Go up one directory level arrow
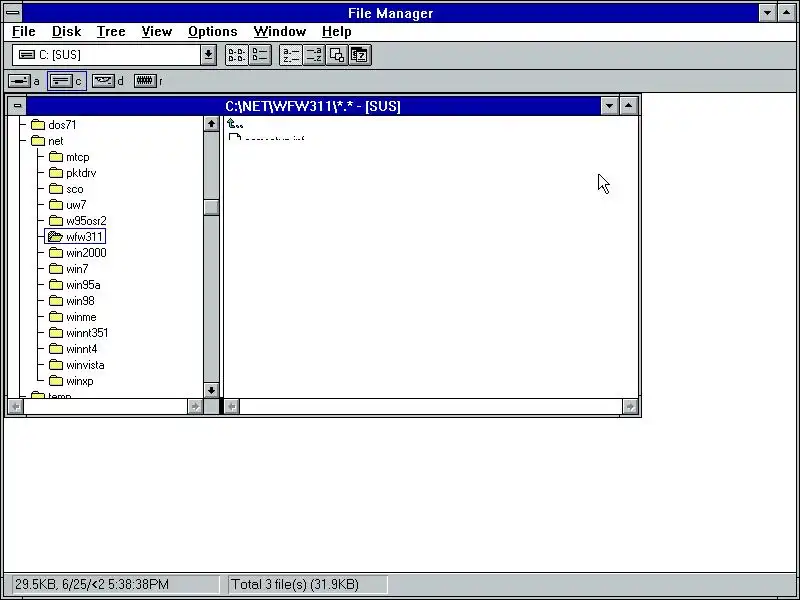 point(235,124)
